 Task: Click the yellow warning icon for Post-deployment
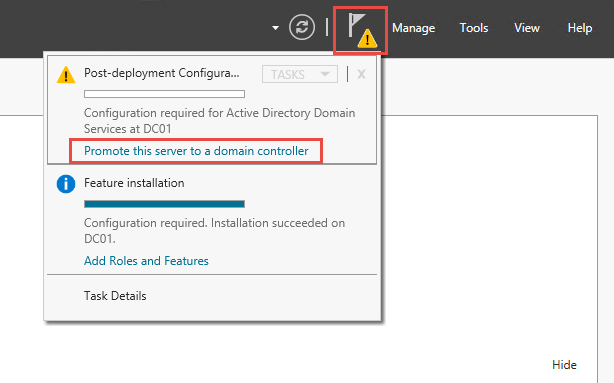[66, 75]
